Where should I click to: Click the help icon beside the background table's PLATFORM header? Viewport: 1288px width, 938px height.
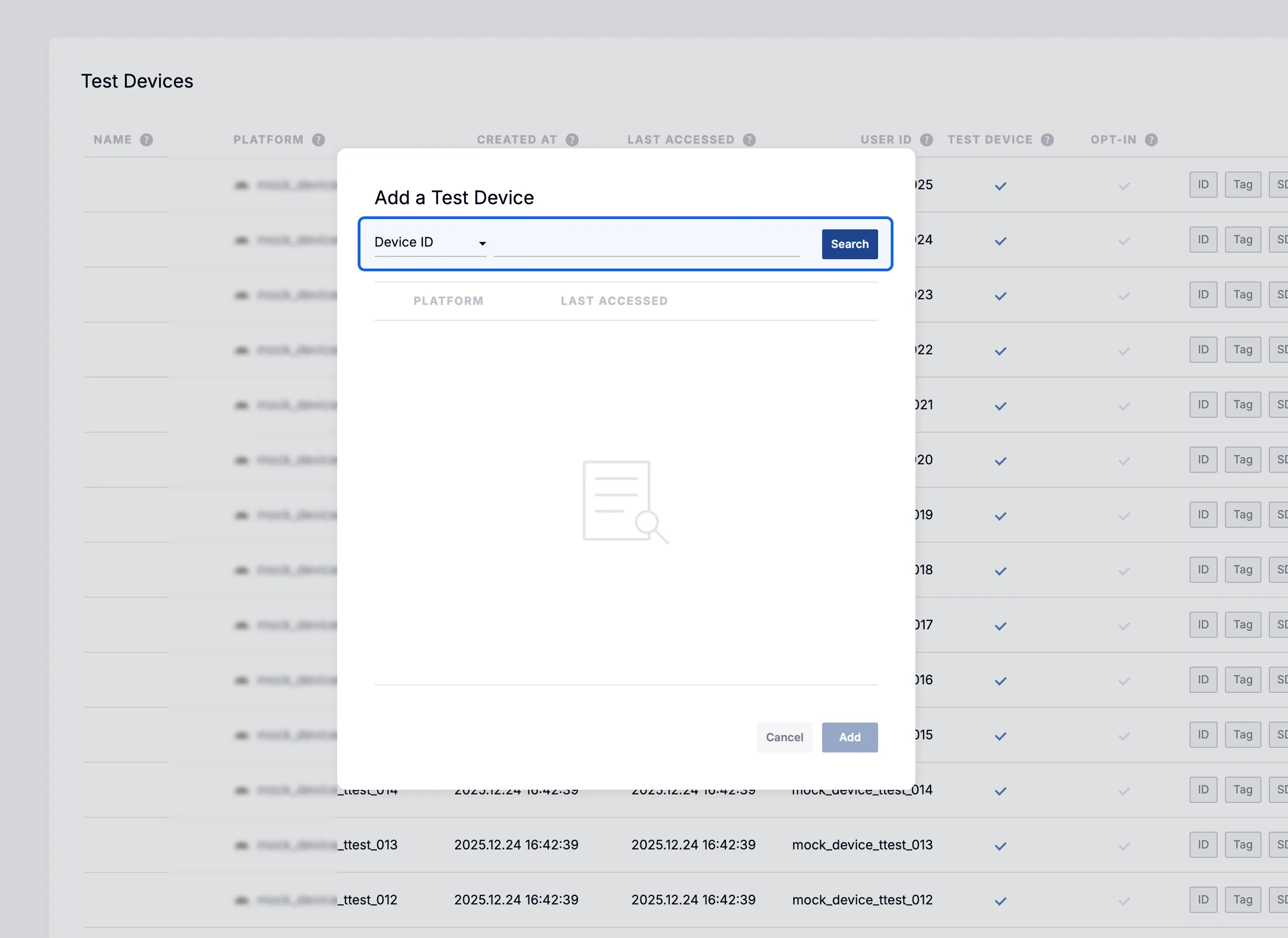point(319,140)
